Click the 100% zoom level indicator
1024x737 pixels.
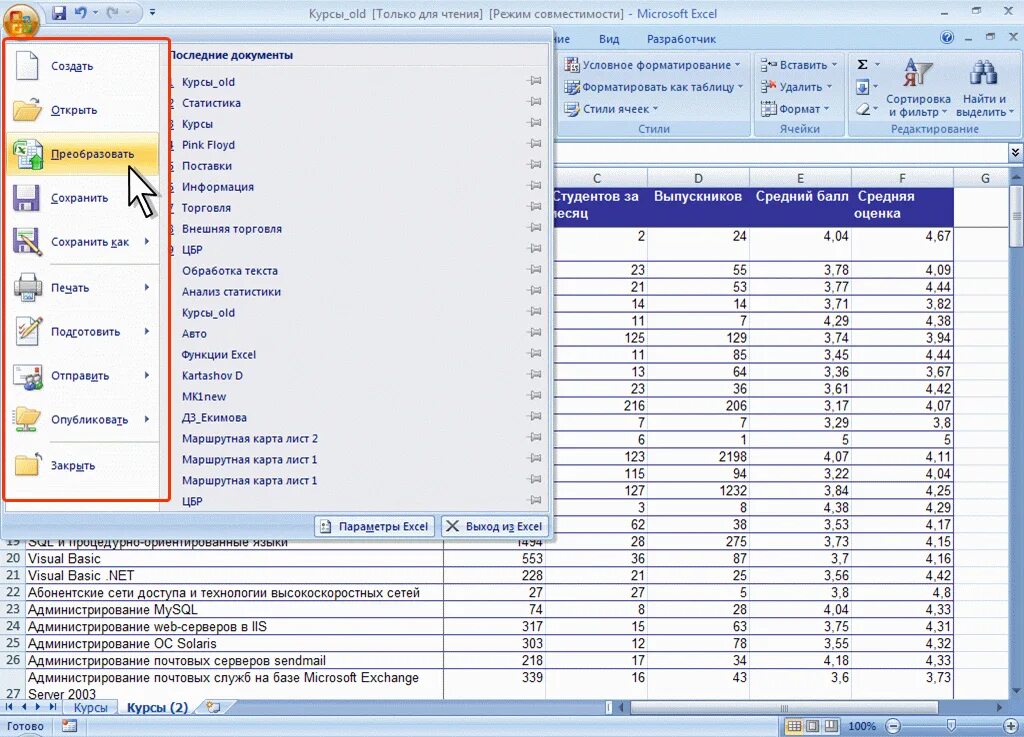pyautogui.click(x=862, y=726)
